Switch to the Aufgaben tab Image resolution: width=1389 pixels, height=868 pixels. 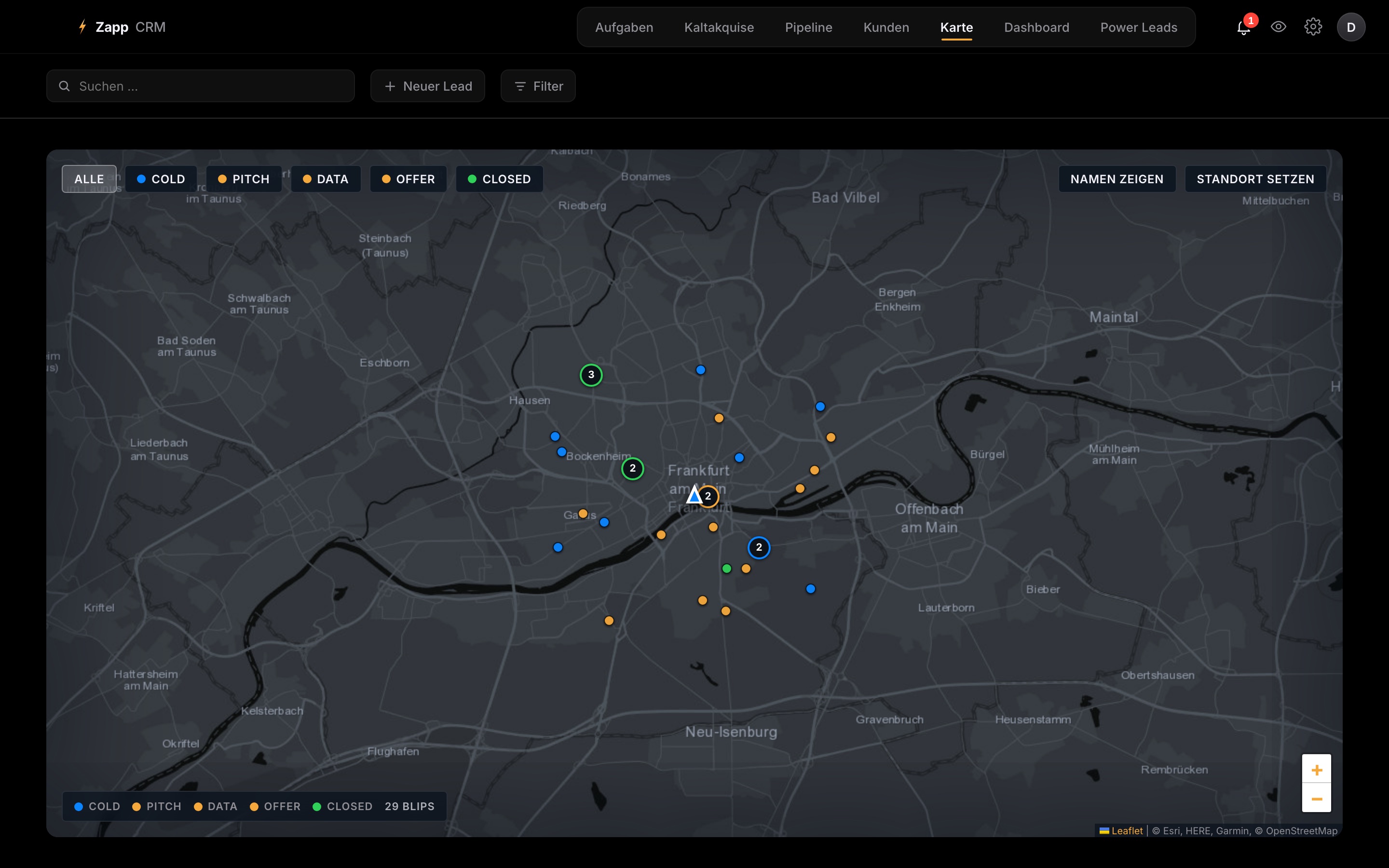(624, 27)
